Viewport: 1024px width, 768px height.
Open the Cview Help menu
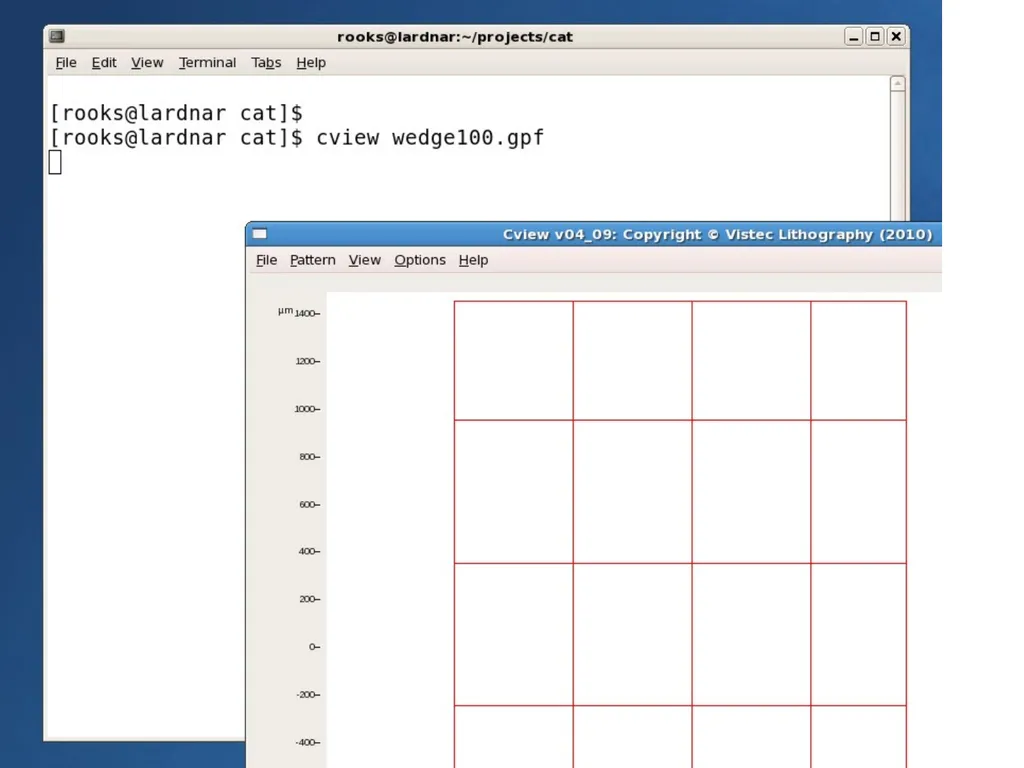point(473,260)
